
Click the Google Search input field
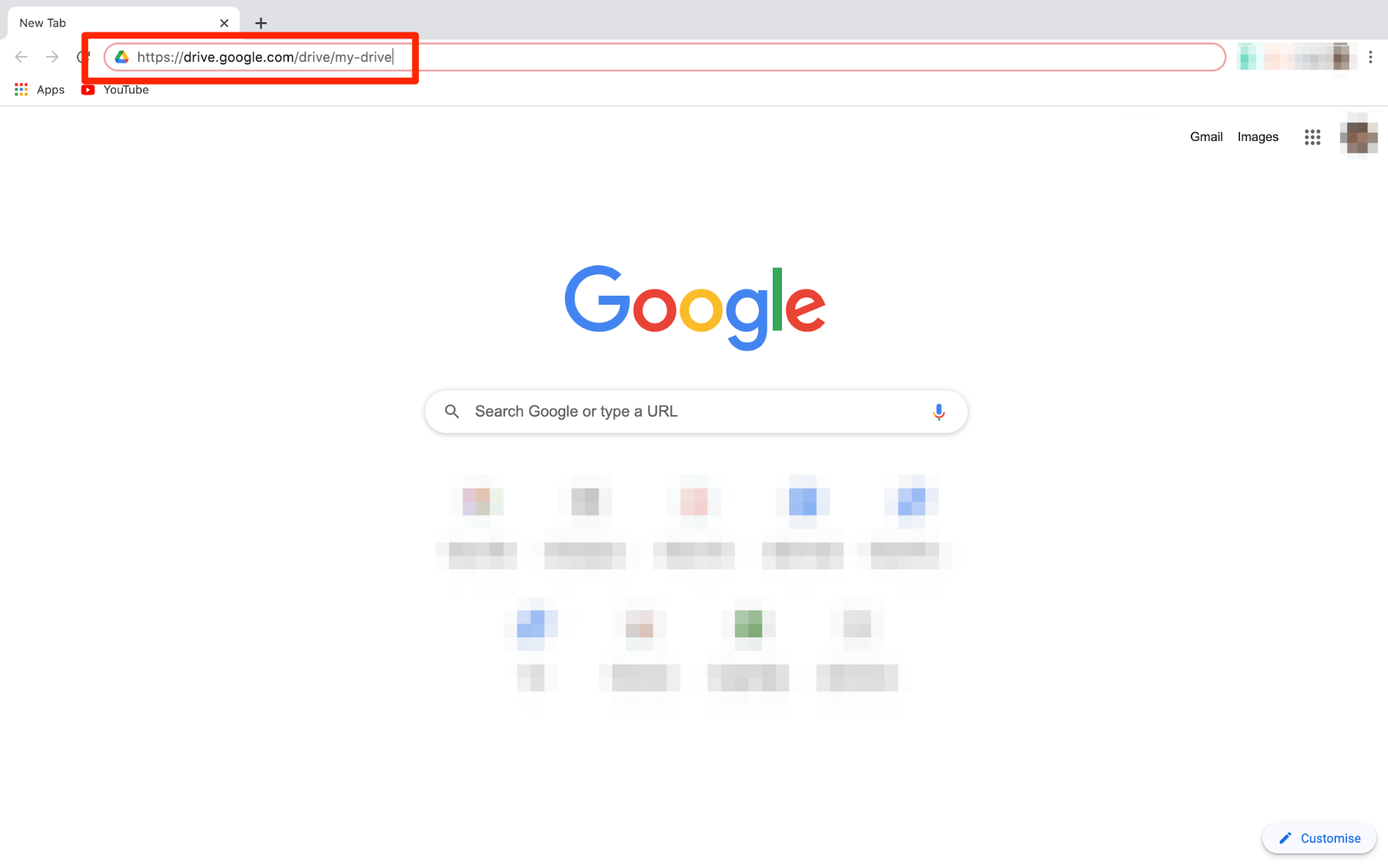click(694, 411)
